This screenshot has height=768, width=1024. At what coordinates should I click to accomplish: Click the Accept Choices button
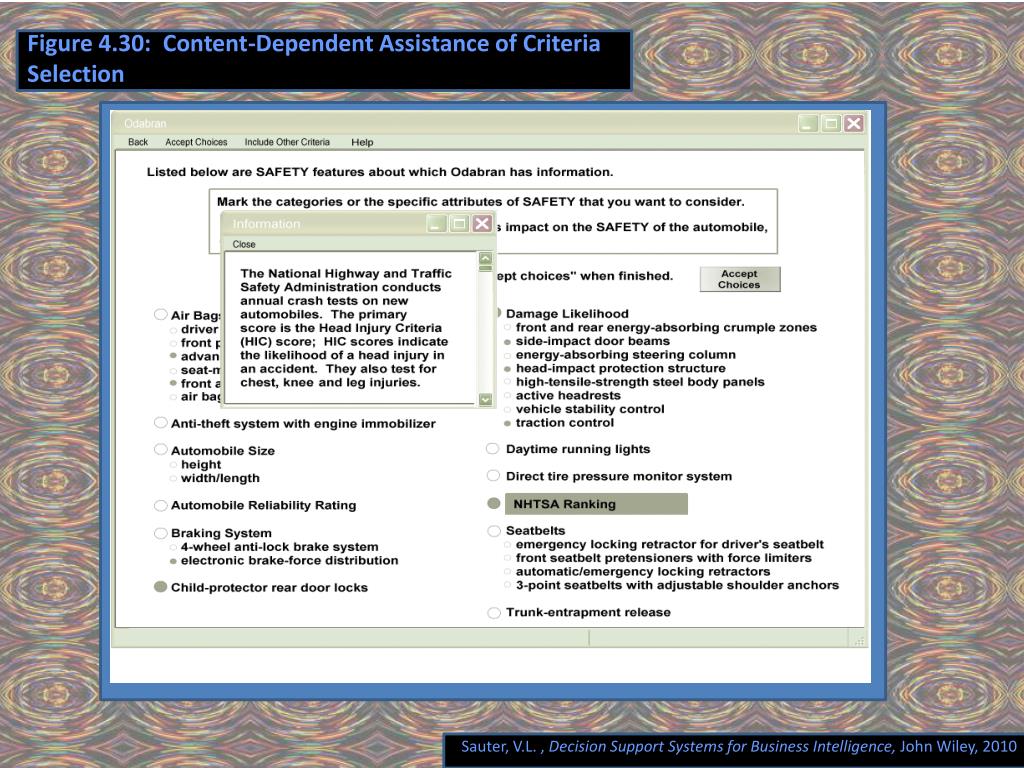739,279
